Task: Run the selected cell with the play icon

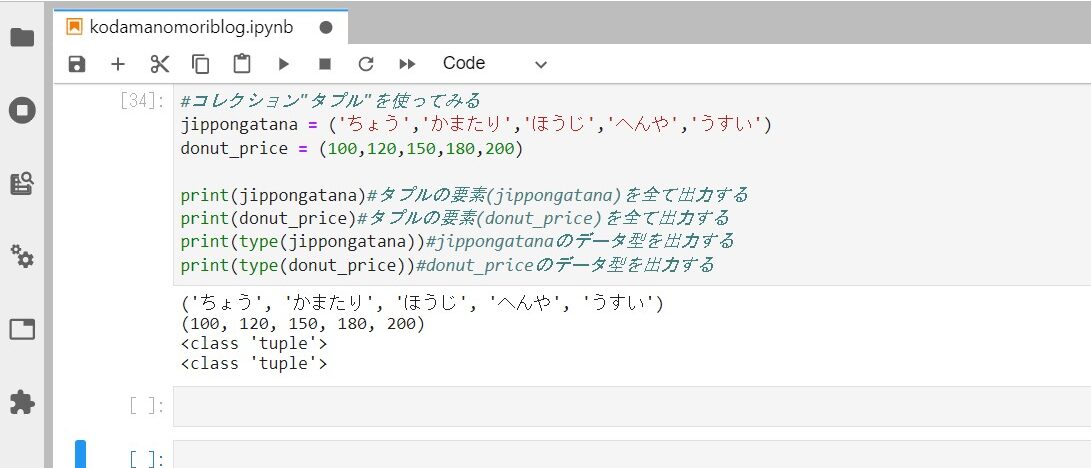Action: click(x=283, y=64)
